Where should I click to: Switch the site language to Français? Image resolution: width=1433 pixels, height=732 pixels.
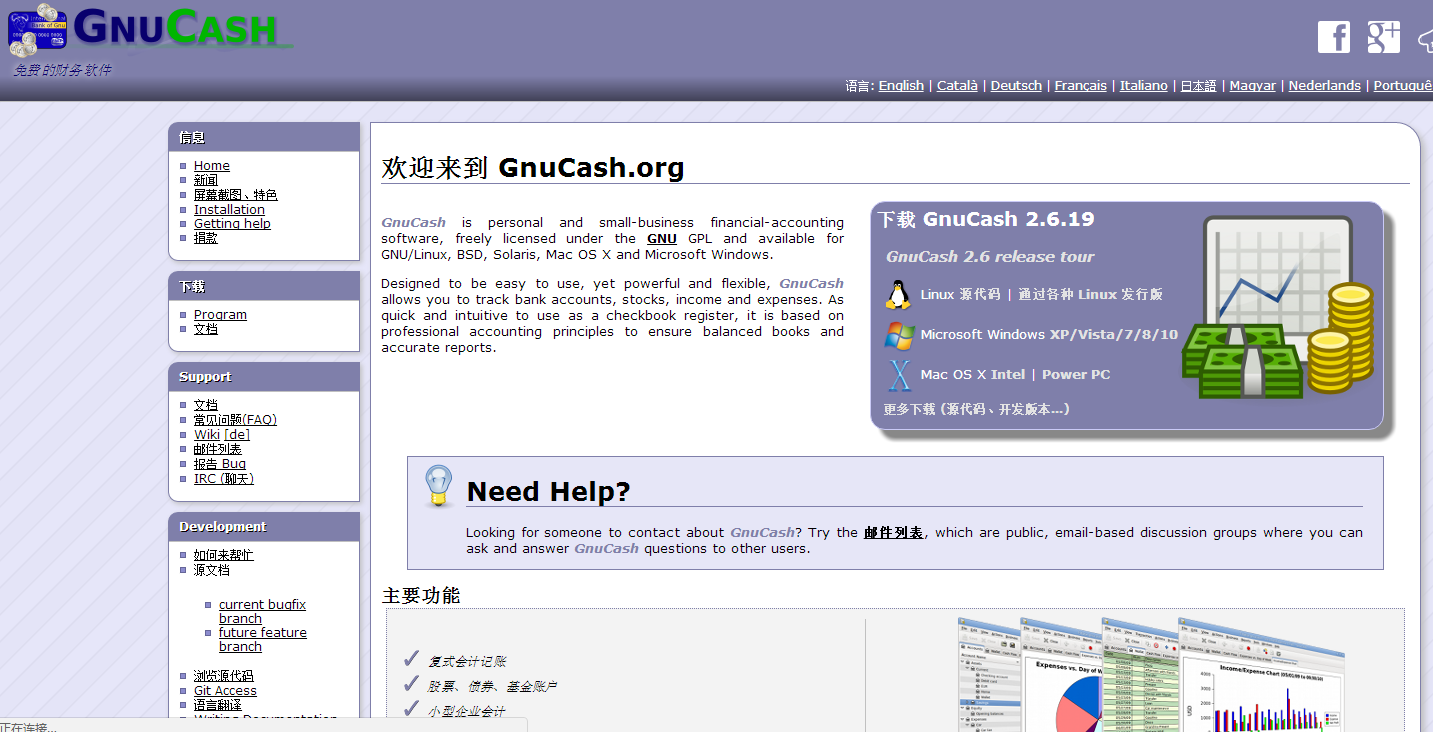click(x=1081, y=86)
